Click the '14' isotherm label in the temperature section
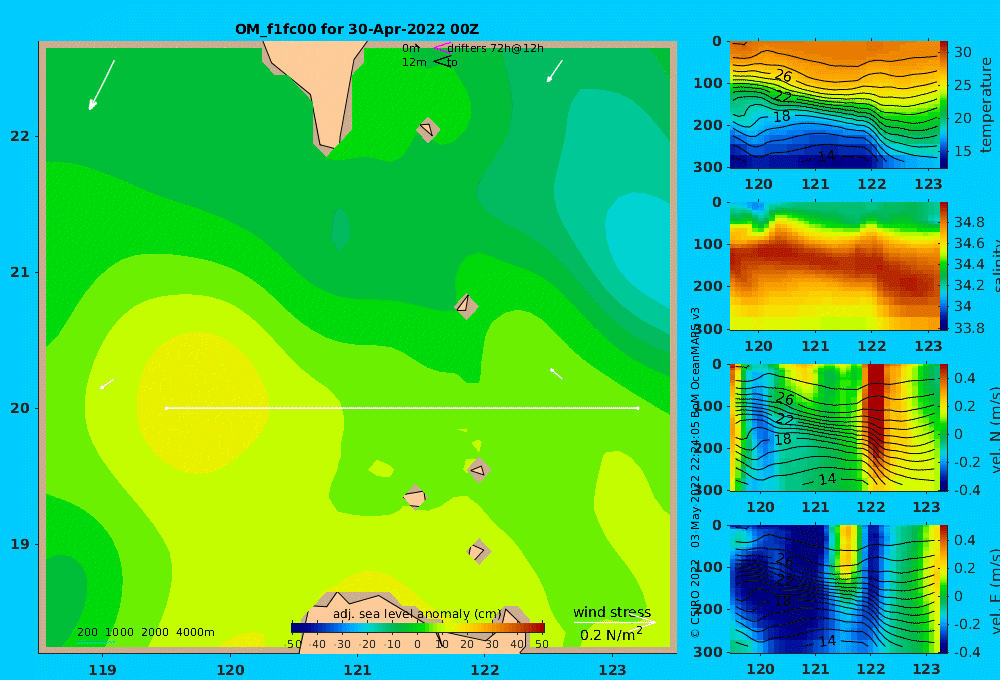Viewport: 1000px width, 680px height. point(826,155)
